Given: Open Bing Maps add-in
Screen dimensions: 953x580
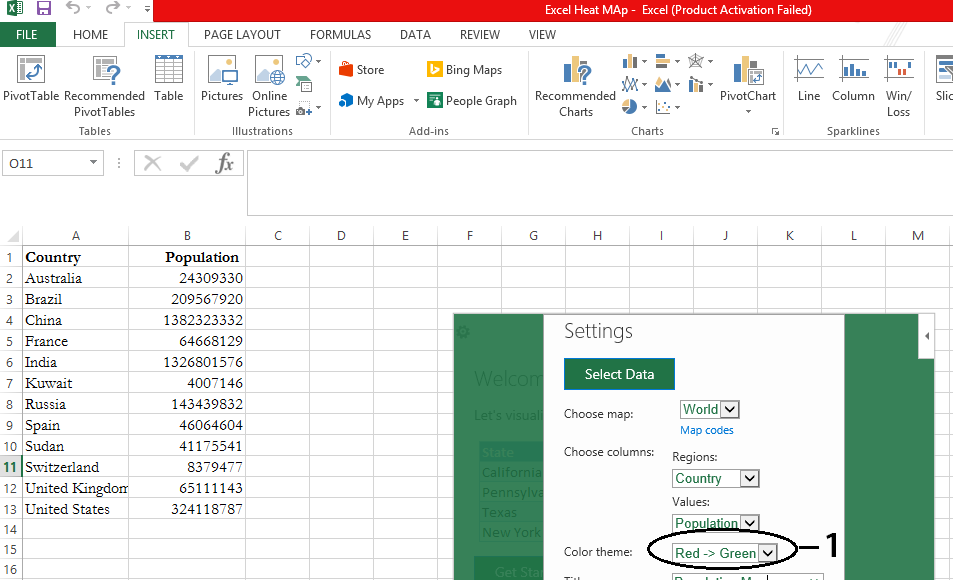Looking at the screenshot, I should [x=464, y=70].
